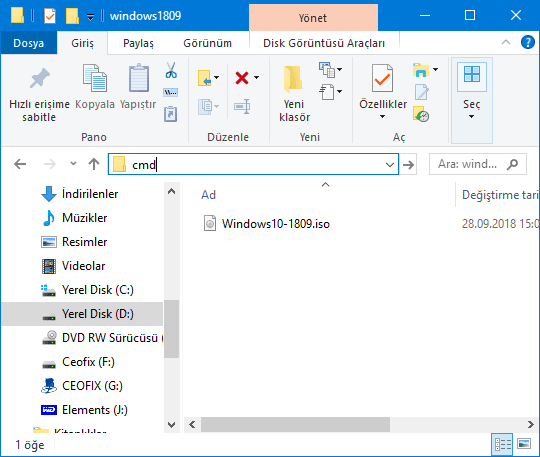Screen dimensions: 540x457
Task: Click the Copy to icon in Düzenle group
Action: click(206, 106)
